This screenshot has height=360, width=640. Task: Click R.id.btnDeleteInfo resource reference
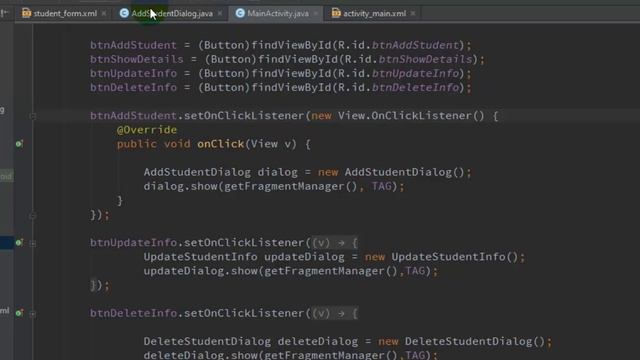pos(398,87)
